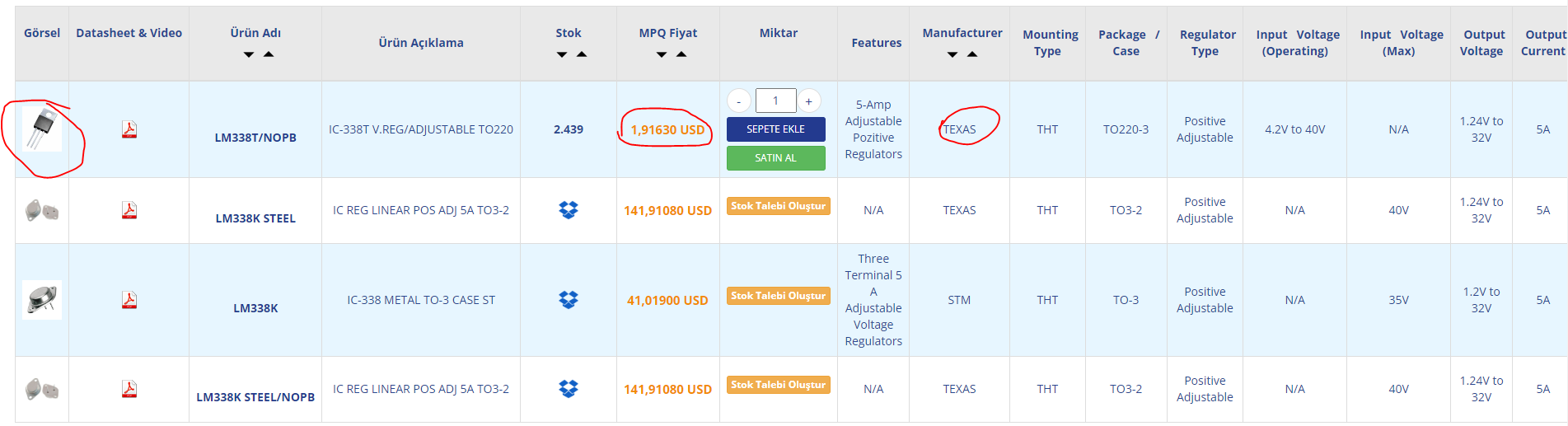1568x426 pixels.
Task: Open the LM338K metal TO-3 product image
Action: [x=42, y=300]
